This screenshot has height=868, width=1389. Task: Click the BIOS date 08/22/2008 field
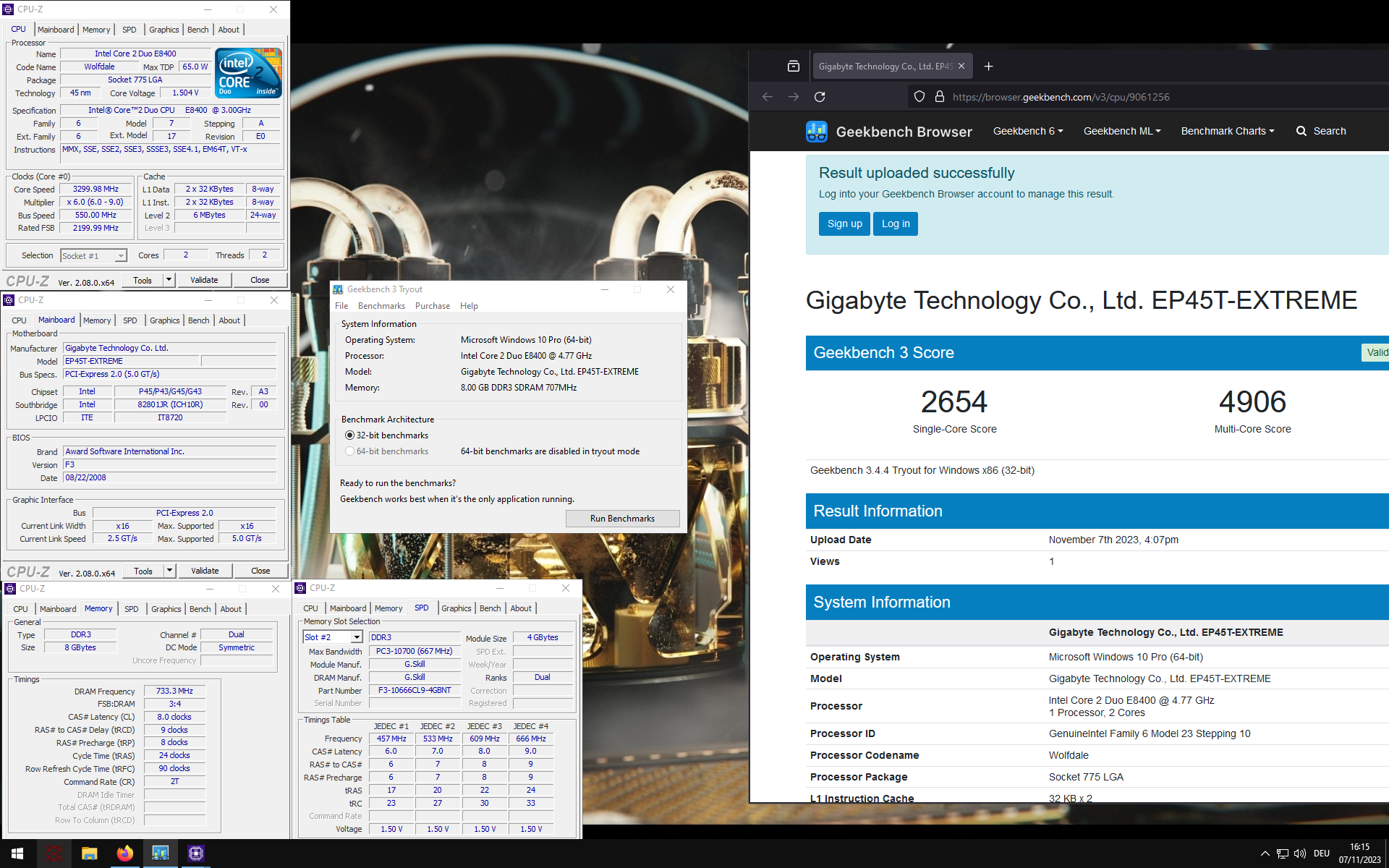[x=170, y=477]
